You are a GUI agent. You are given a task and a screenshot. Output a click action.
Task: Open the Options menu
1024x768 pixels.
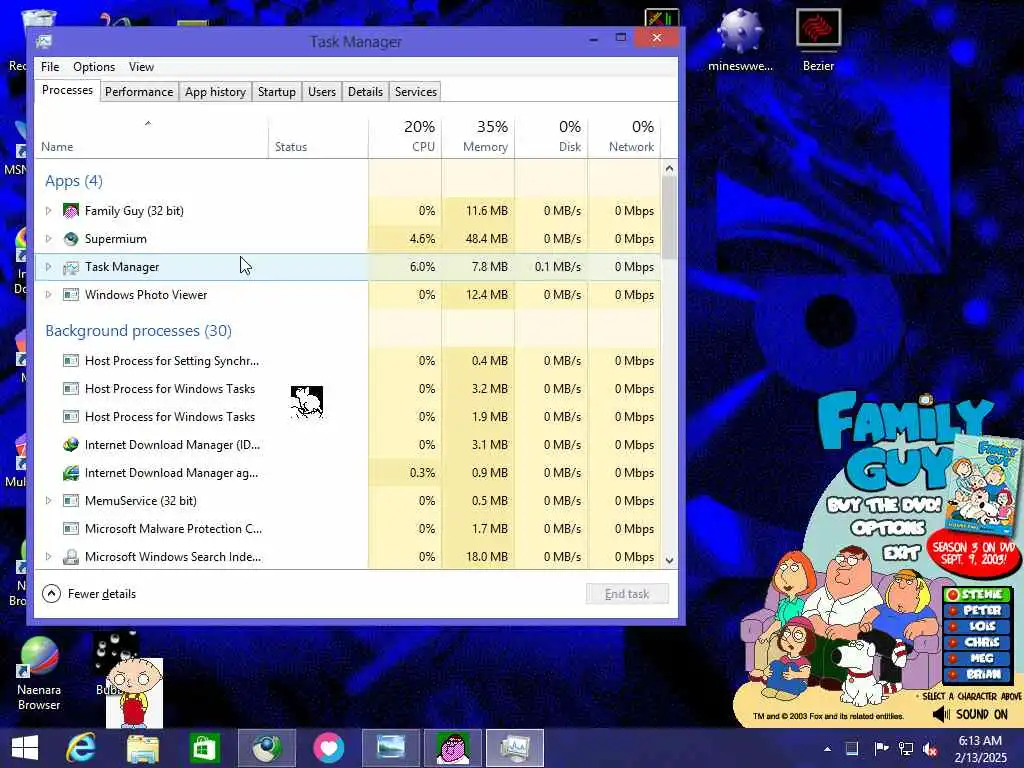pyautogui.click(x=94, y=67)
